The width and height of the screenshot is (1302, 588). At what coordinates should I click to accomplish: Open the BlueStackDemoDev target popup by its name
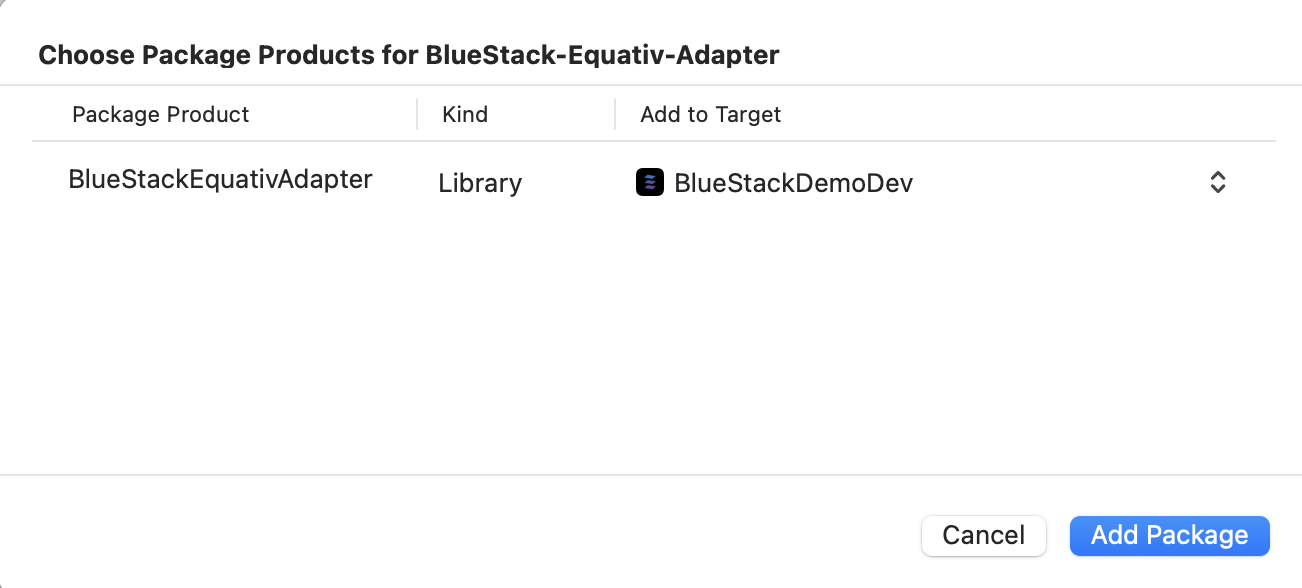[793, 183]
